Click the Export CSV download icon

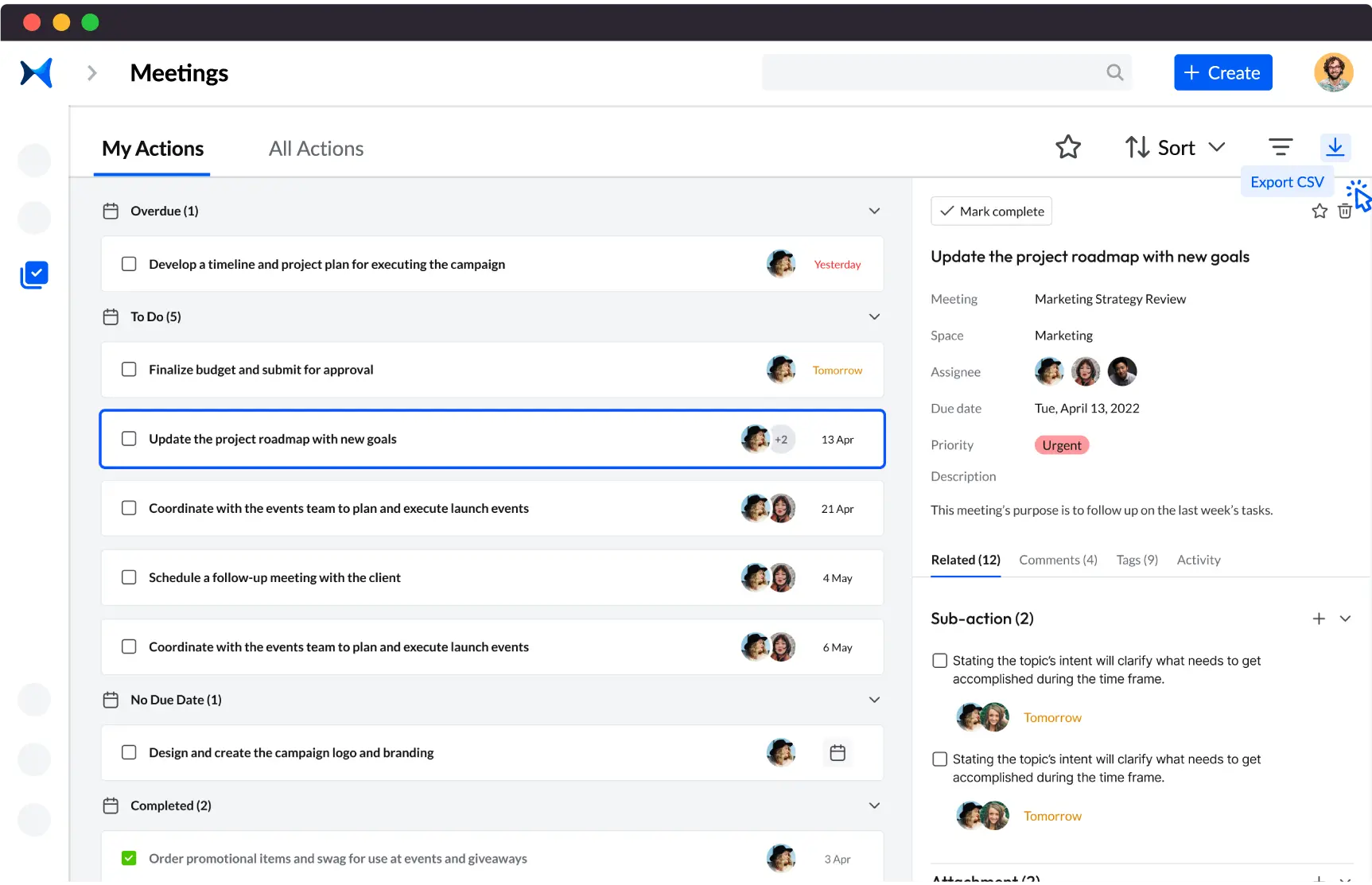pos(1335,147)
